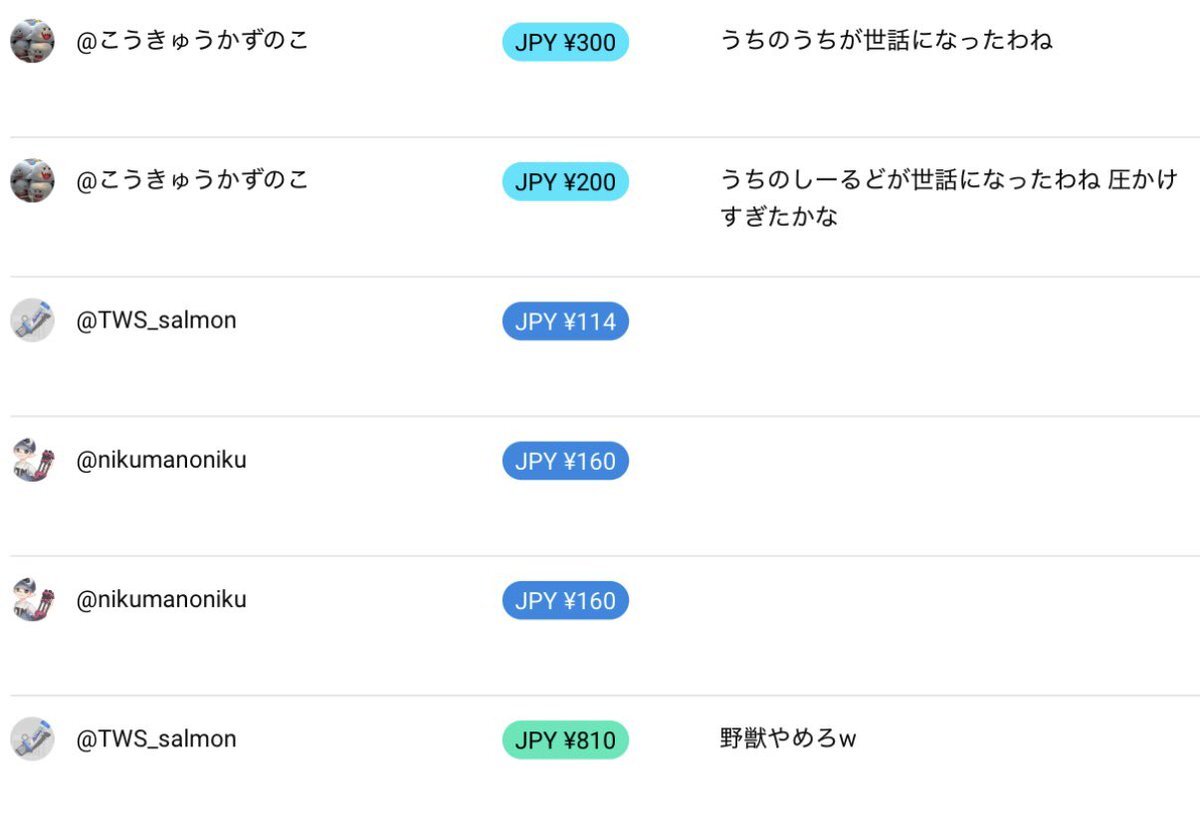Click the avatar beside the ¥300 Super Chat
The width and height of the screenshot is (1200, 816).
[32, 41]
